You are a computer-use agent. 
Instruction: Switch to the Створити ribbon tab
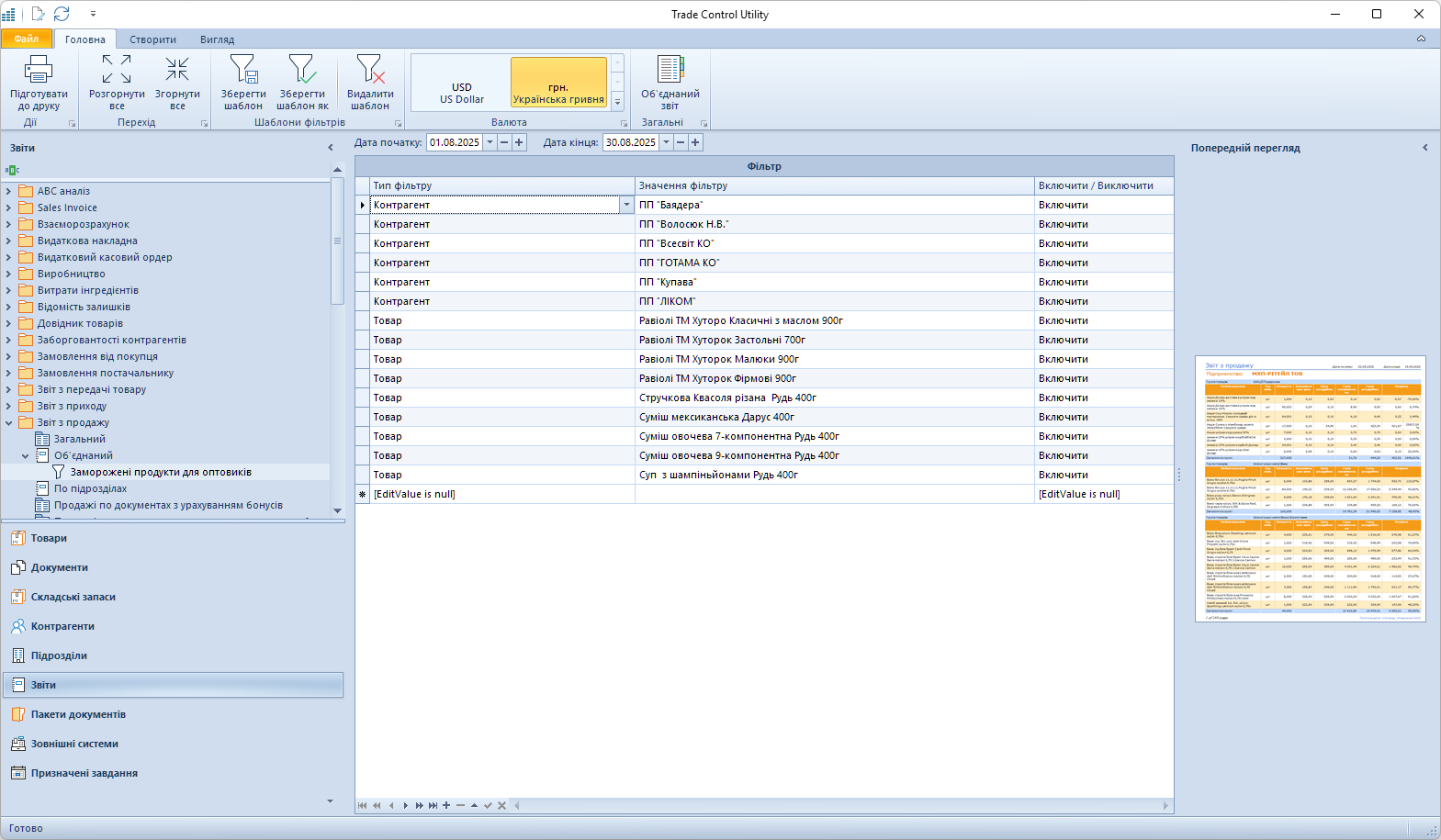tap(152, 39)
